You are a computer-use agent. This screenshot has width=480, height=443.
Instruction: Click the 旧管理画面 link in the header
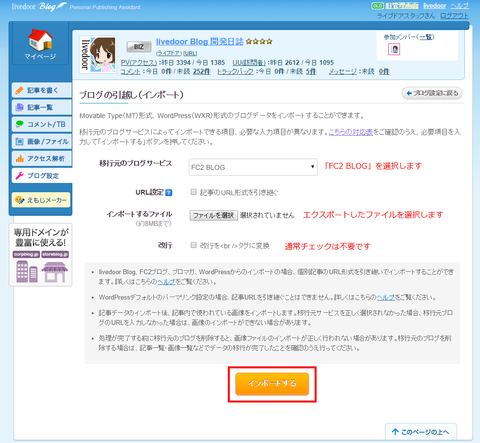(402, 6)
